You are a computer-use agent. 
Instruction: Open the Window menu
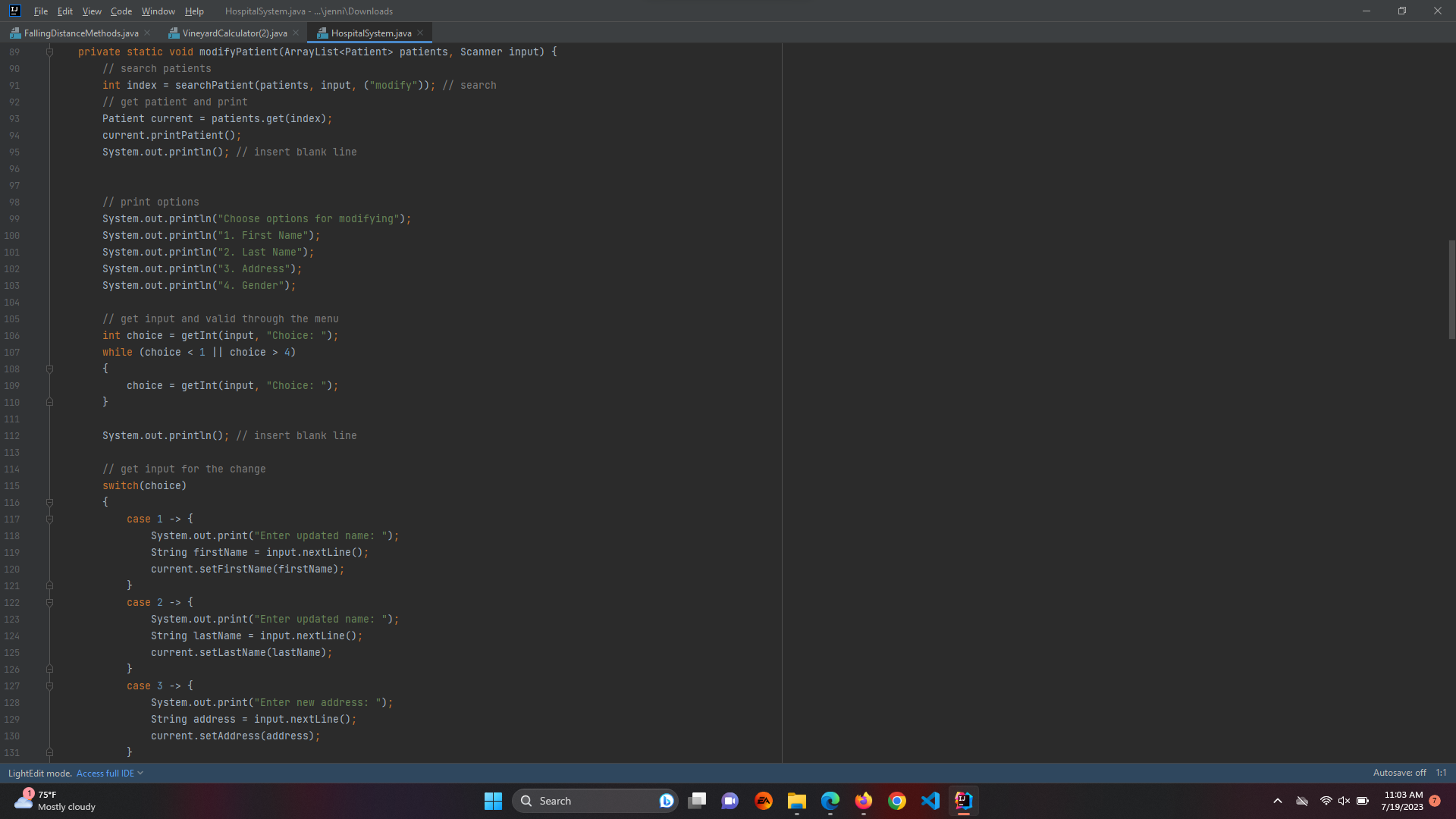point(158,11)
